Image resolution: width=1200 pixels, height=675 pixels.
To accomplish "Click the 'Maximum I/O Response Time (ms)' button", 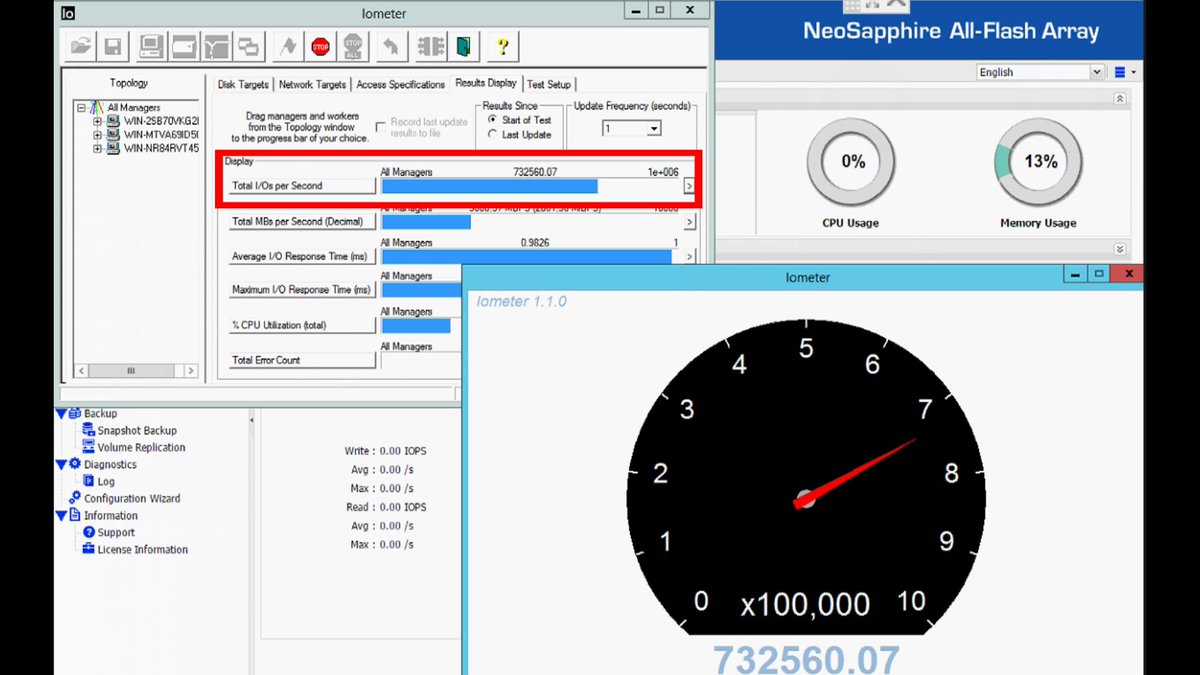I will click(302, 290).
